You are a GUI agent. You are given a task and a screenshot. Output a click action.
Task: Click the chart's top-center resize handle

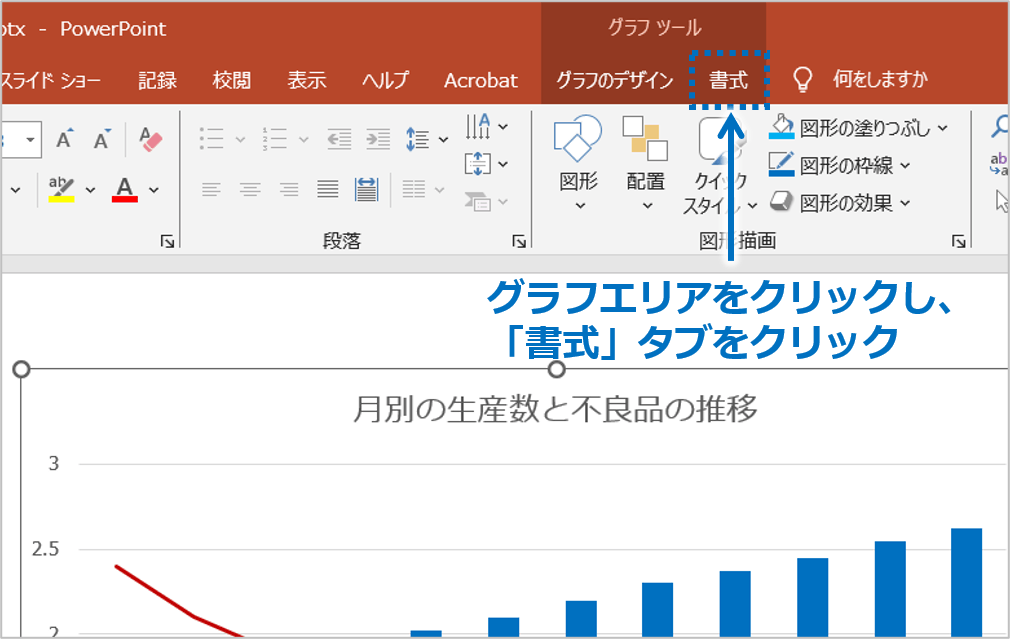click(x=557, y=369)
